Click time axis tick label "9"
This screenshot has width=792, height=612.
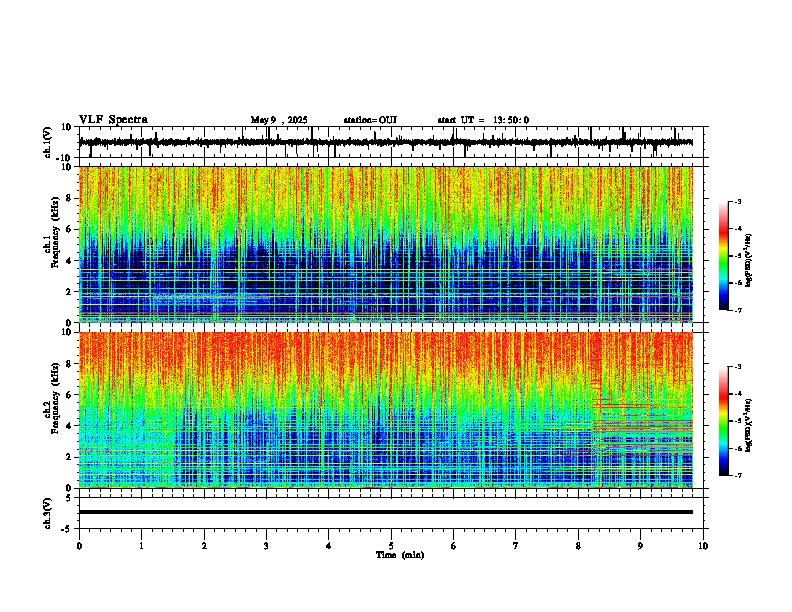[x=640, y=546]
